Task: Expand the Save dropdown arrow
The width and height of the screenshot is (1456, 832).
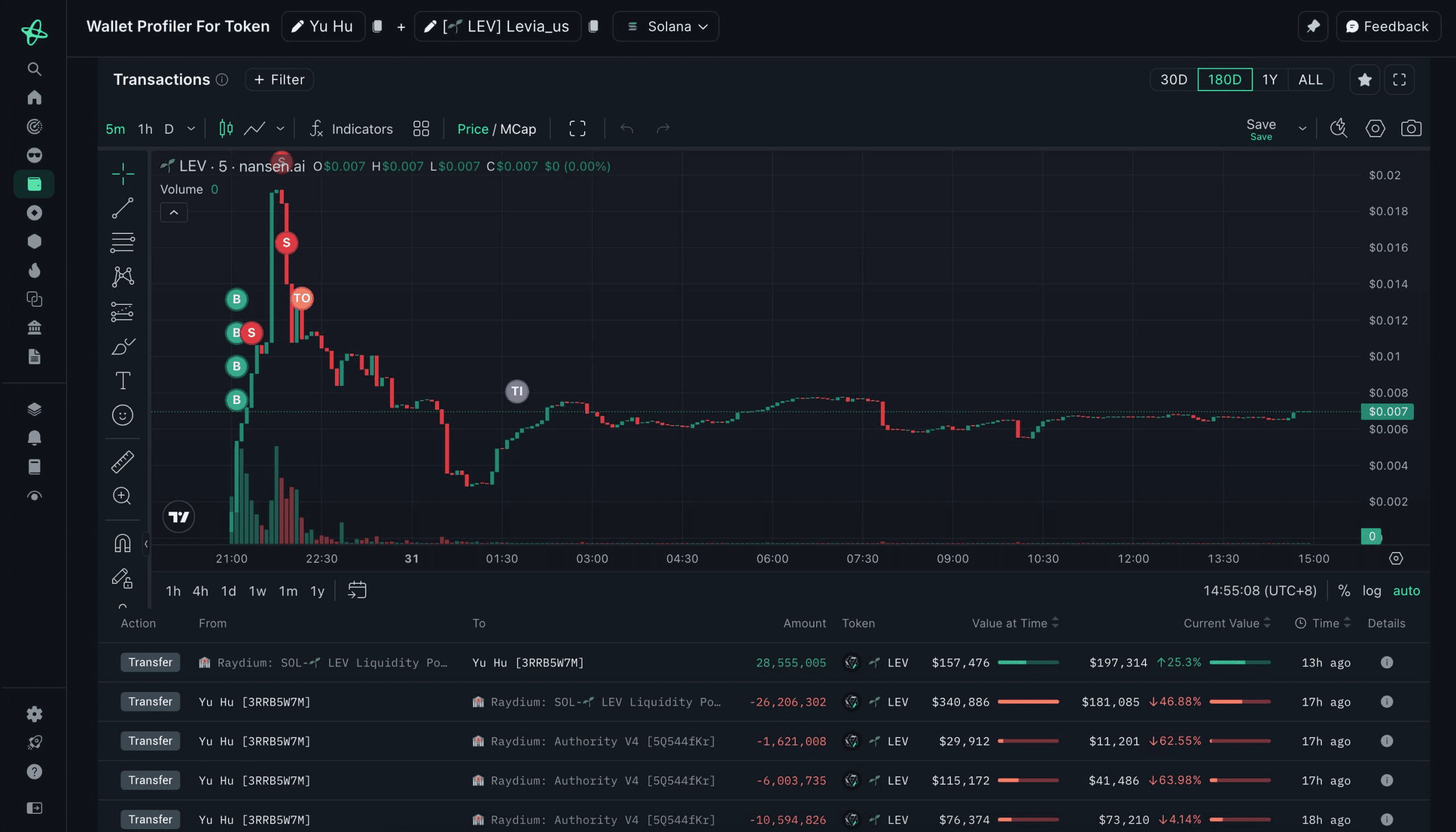Action: [1302, 128]
